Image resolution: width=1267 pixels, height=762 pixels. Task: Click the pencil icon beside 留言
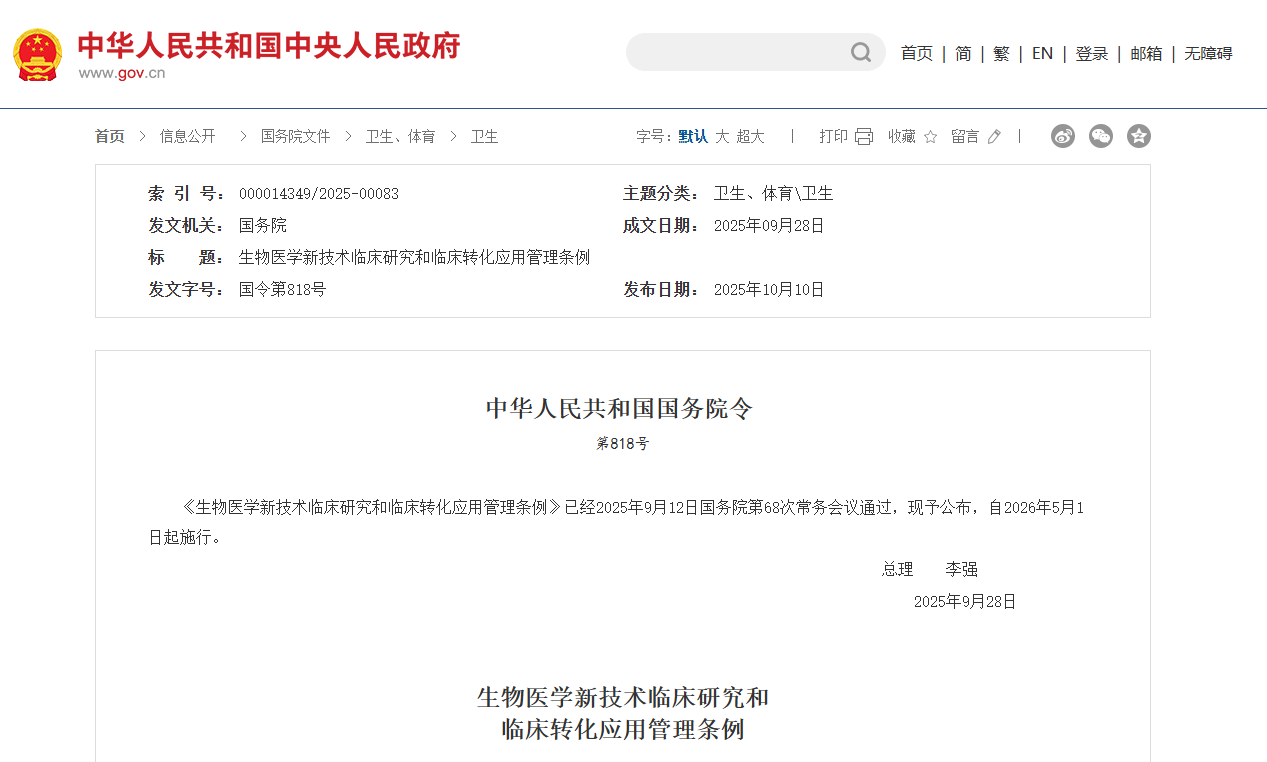point(994,135)
